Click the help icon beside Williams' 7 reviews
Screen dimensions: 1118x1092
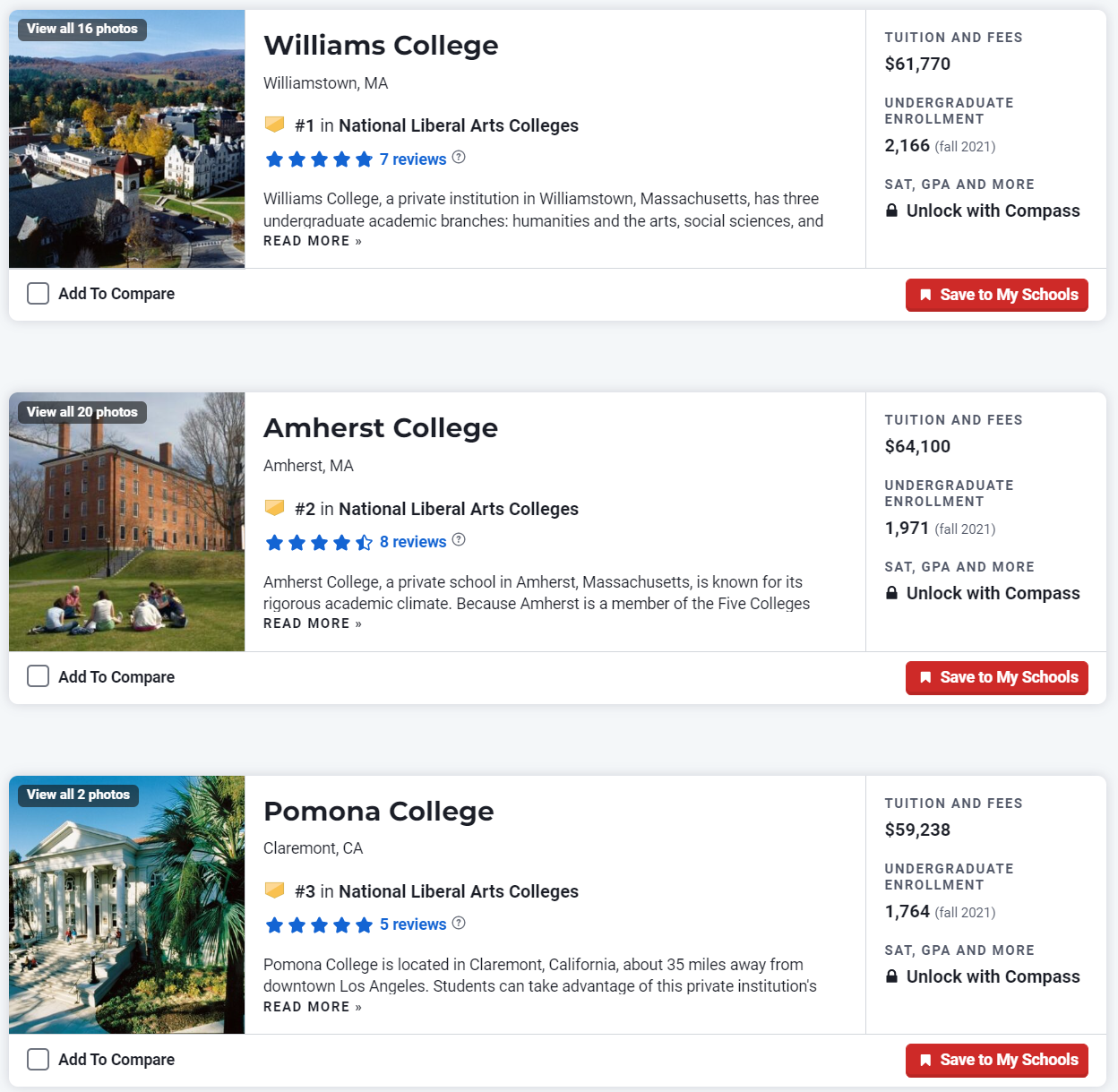[459, 158]
